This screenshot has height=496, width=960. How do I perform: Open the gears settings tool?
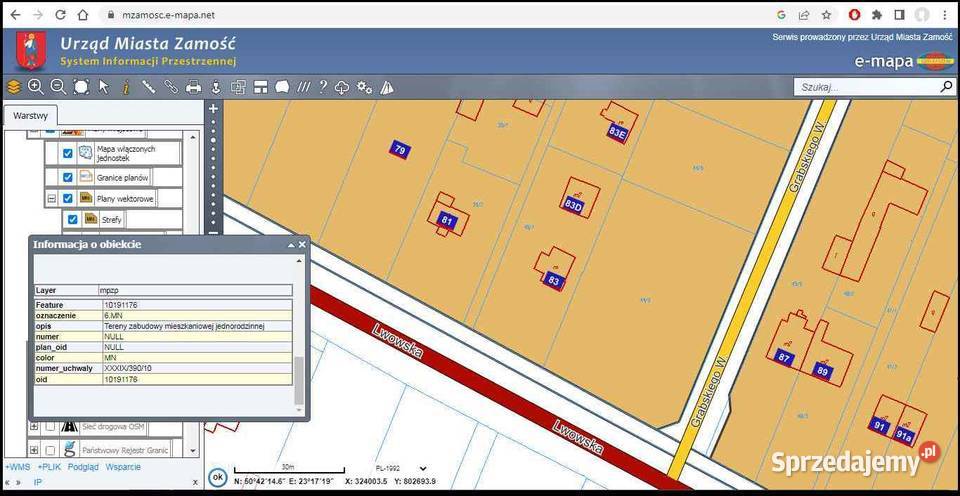click(x=364, y=88)
